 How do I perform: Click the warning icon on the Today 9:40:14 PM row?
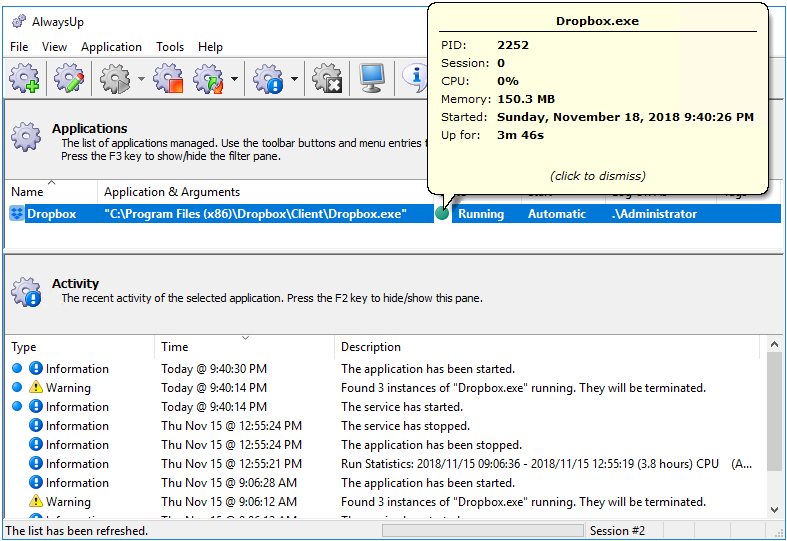coord(36,387)
